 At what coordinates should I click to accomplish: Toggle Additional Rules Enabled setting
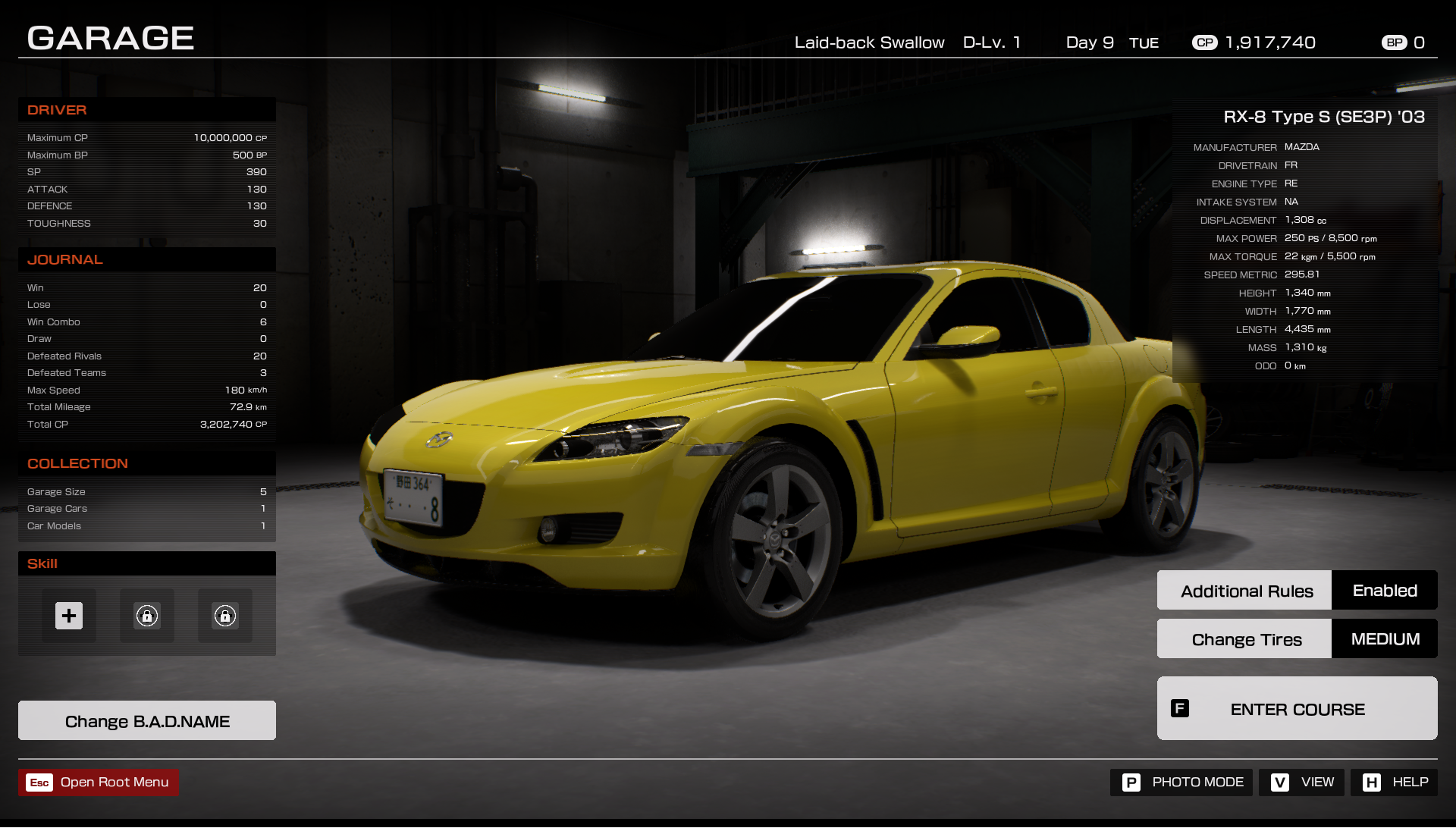click(x=1384, y=591)
